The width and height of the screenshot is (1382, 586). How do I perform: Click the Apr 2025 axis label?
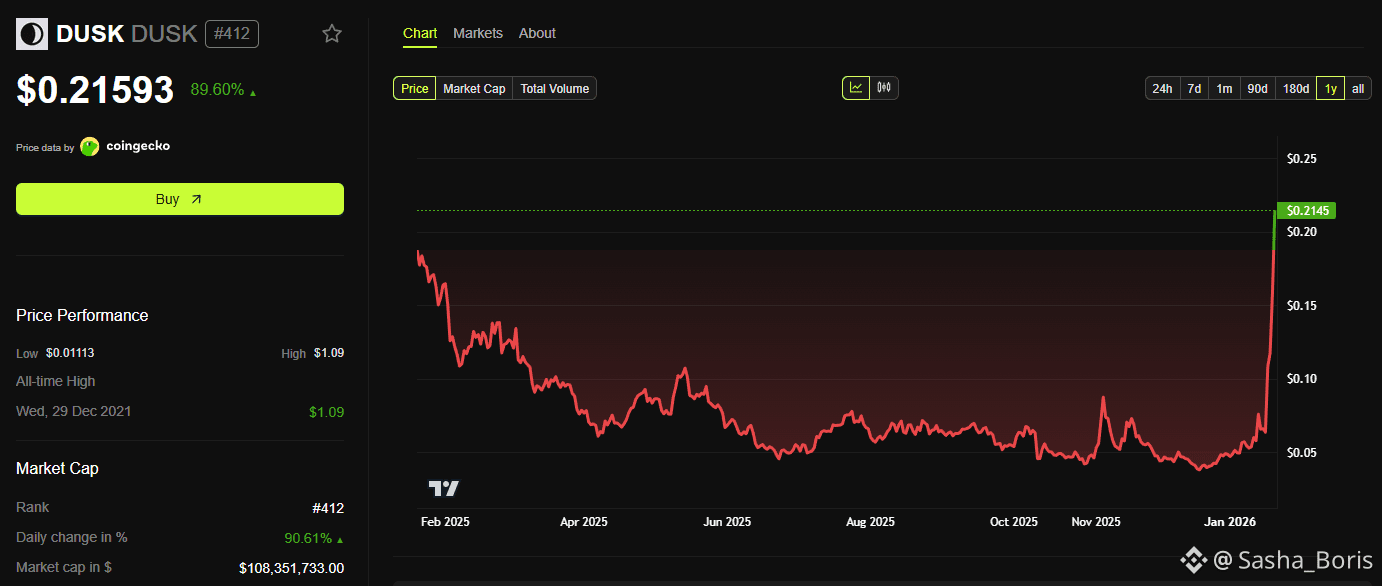(583, 522)
